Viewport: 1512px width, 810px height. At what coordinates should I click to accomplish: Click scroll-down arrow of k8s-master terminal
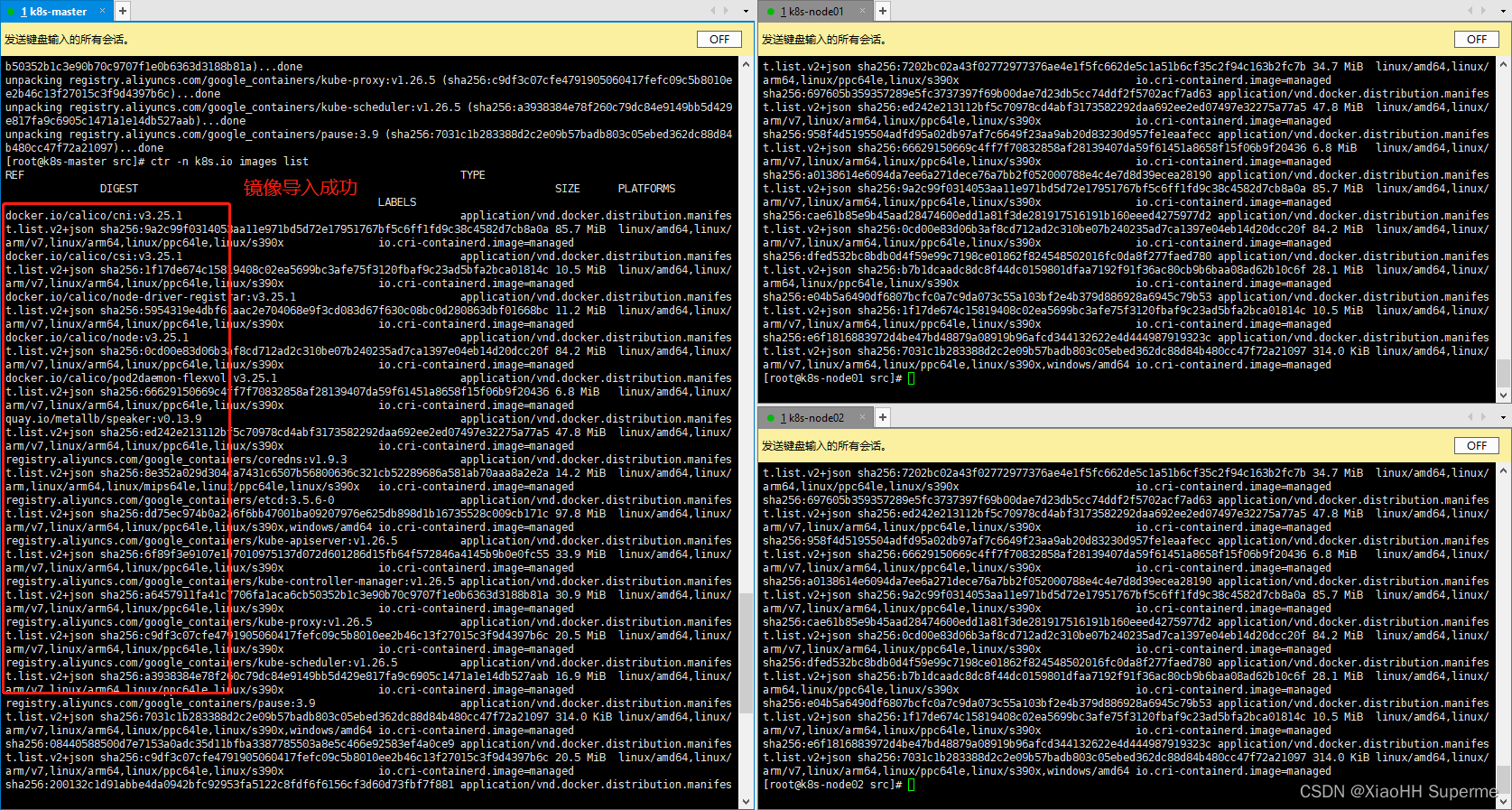(x=746, y=801)
